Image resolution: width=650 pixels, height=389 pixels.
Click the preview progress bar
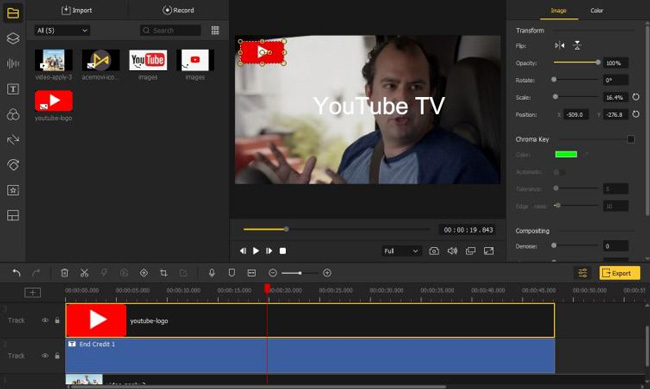pos(336,229)
